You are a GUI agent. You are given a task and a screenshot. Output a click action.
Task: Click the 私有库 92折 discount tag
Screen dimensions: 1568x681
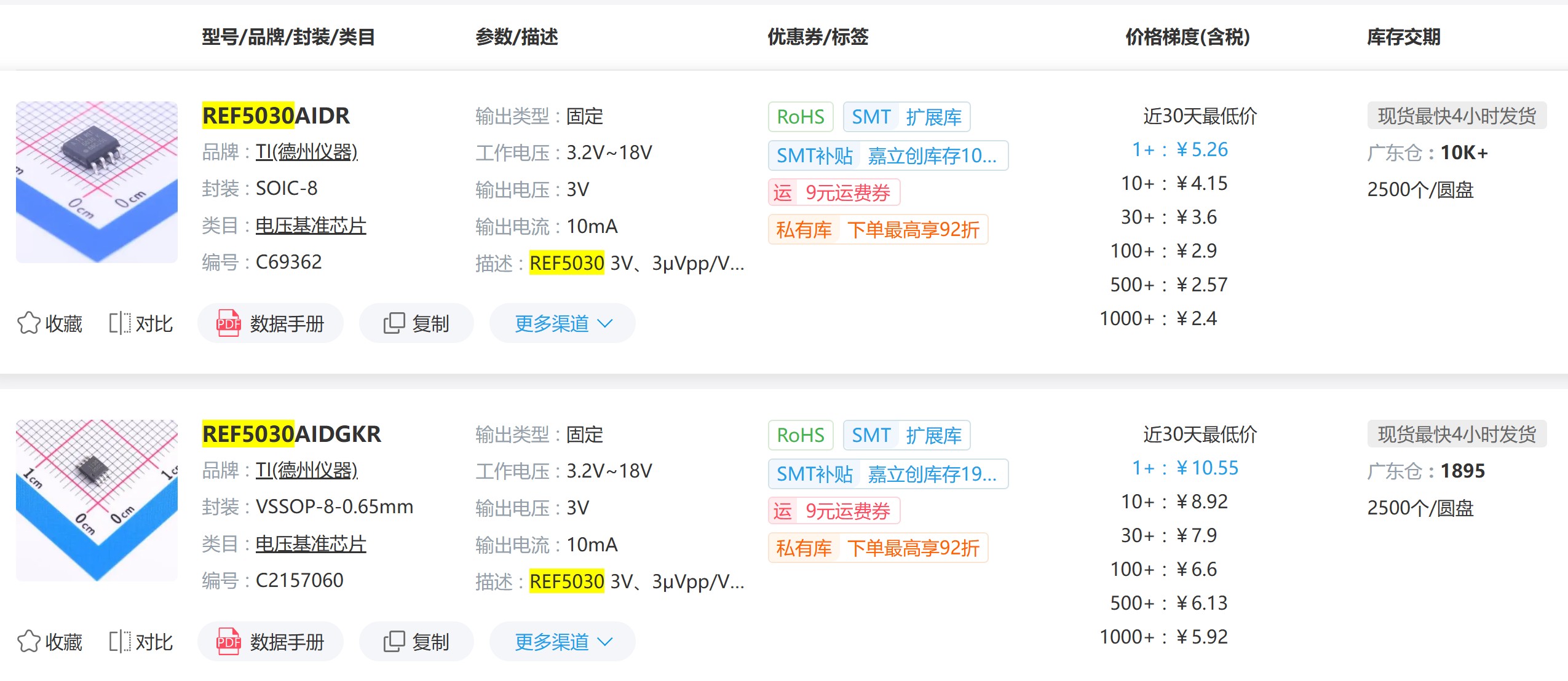878,229
